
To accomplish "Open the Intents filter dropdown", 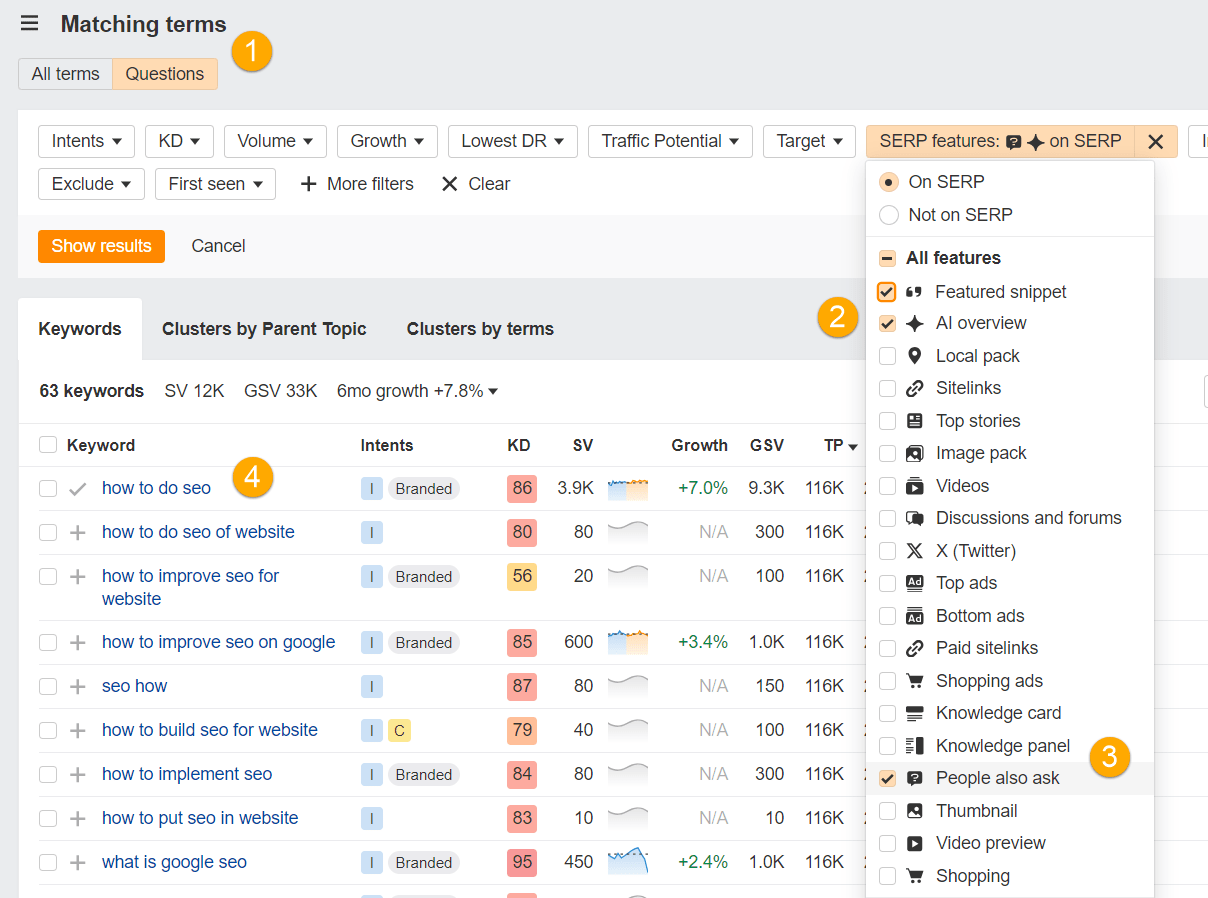I will coord(86,141).
